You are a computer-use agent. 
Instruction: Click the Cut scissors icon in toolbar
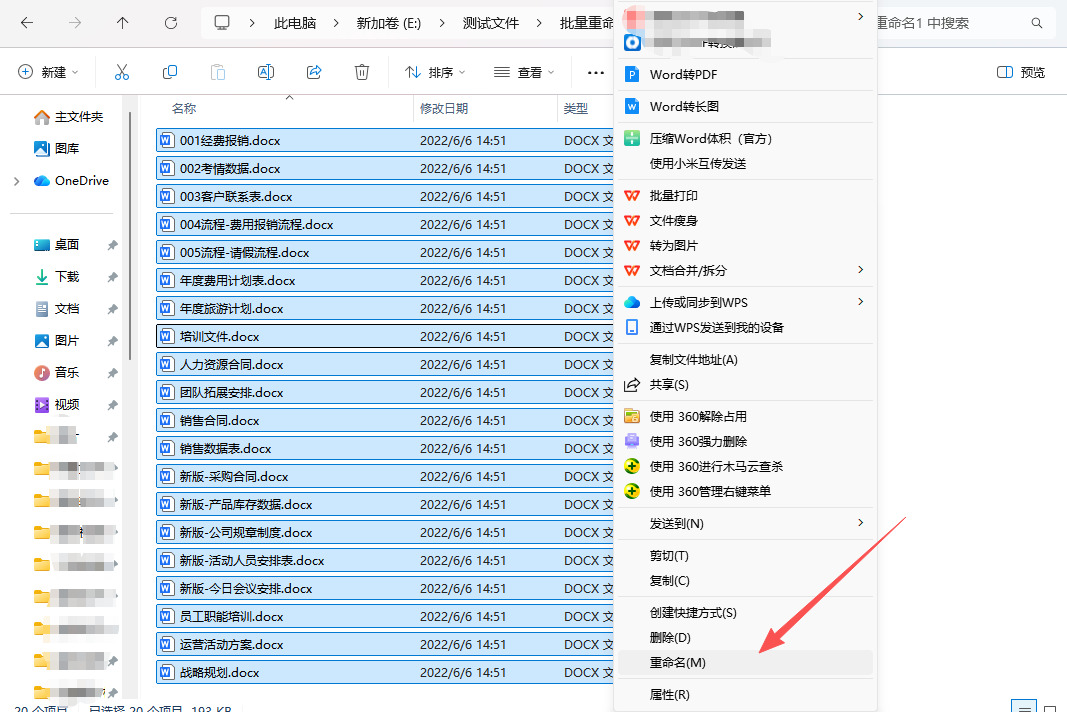[x=122, y=72]
